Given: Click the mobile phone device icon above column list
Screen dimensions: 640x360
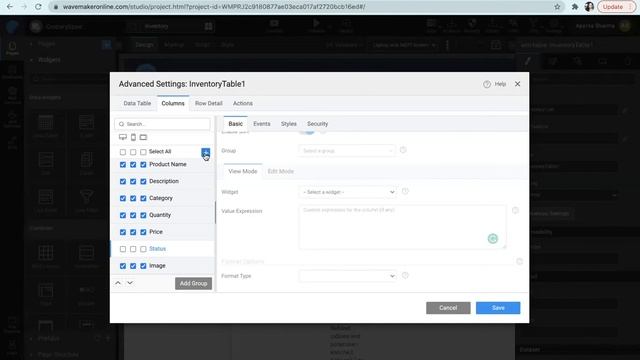Looking at the screenshot, I should [x=133, y=137].
